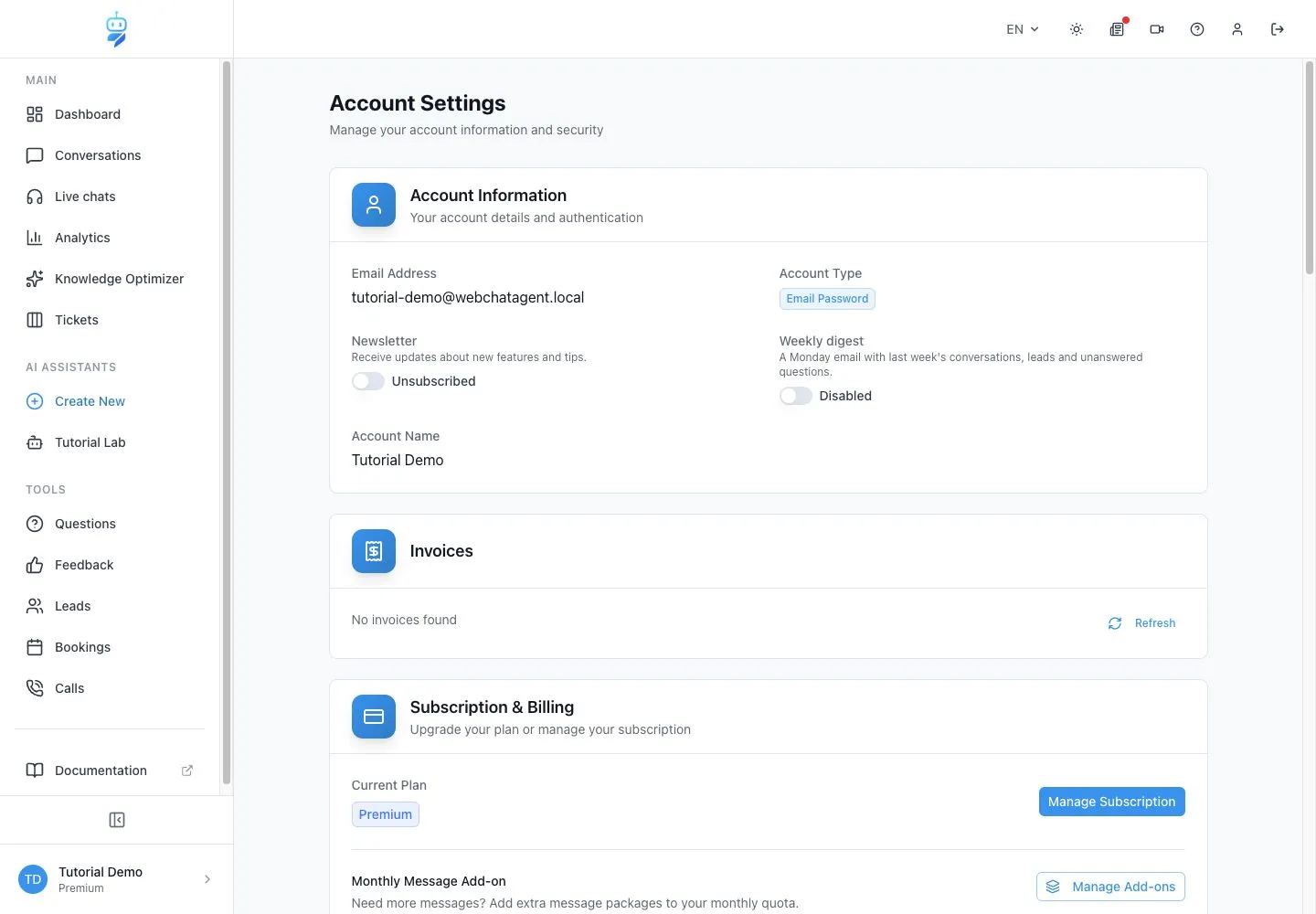Click the Account Information person icon

click(374, 205)
